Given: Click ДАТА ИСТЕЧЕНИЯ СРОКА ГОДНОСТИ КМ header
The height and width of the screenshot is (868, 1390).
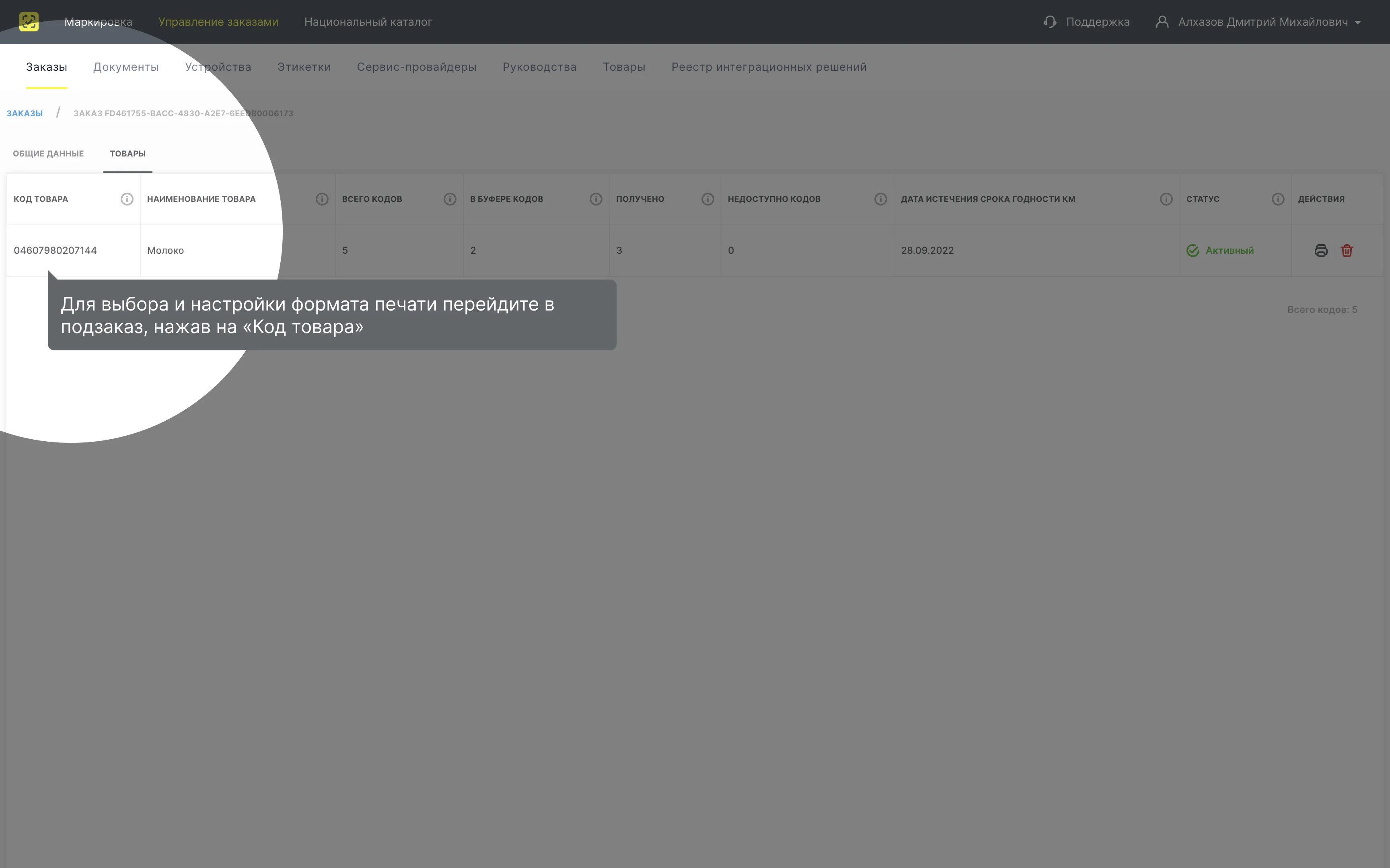Looking at the screenshot, I should click(x=988, y=199).
